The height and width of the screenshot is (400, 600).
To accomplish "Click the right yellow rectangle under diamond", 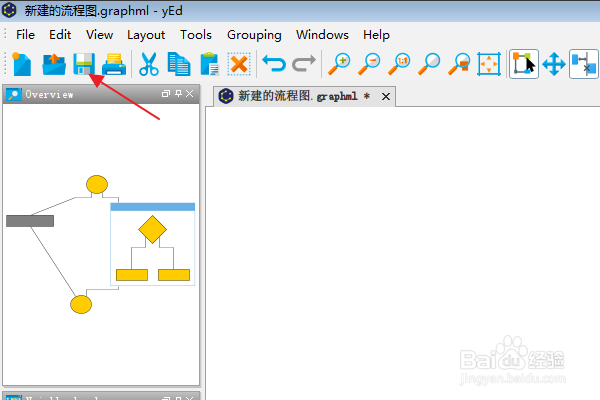I will click(x=174, y=275).
